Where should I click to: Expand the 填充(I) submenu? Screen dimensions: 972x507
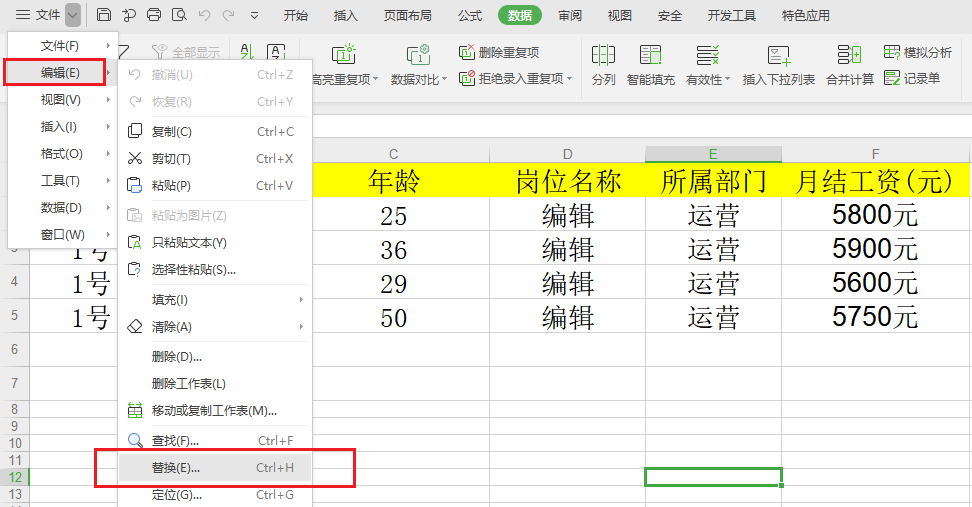pyautogui.click(x=214, y=300)
